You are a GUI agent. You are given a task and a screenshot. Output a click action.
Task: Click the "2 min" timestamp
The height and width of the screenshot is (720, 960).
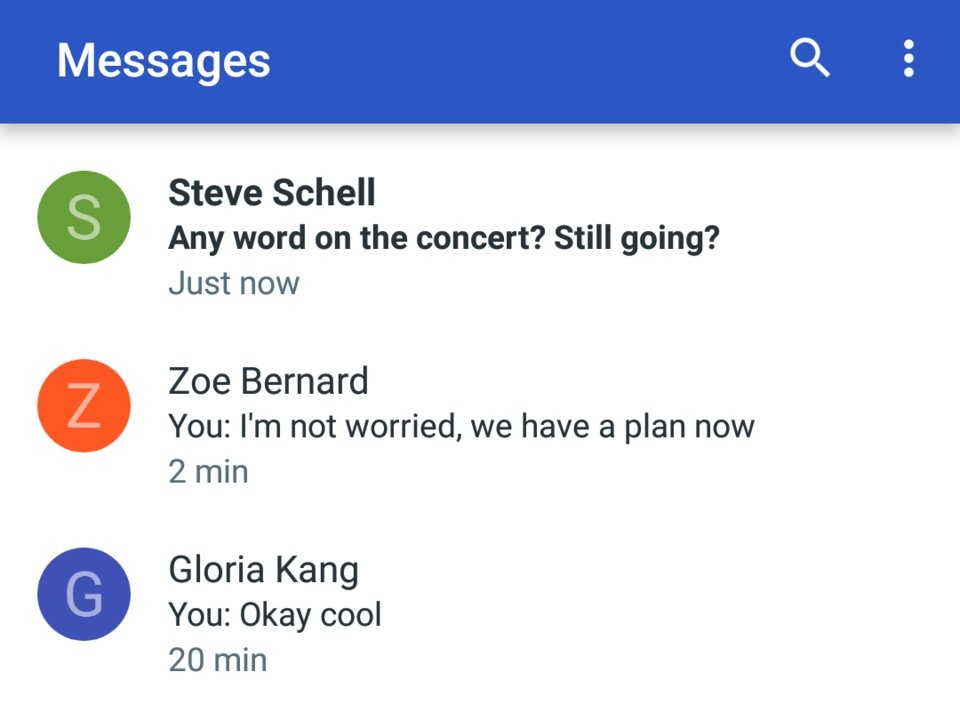(208, 471)
